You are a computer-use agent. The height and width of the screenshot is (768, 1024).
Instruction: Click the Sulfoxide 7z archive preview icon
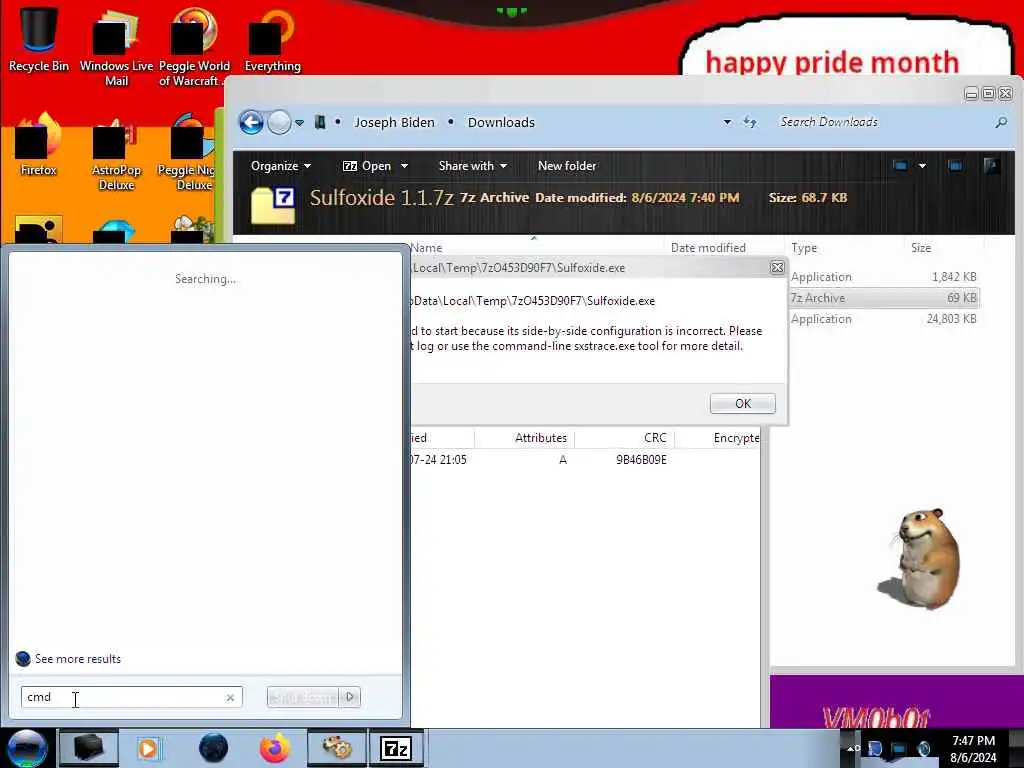pos(273,205)
